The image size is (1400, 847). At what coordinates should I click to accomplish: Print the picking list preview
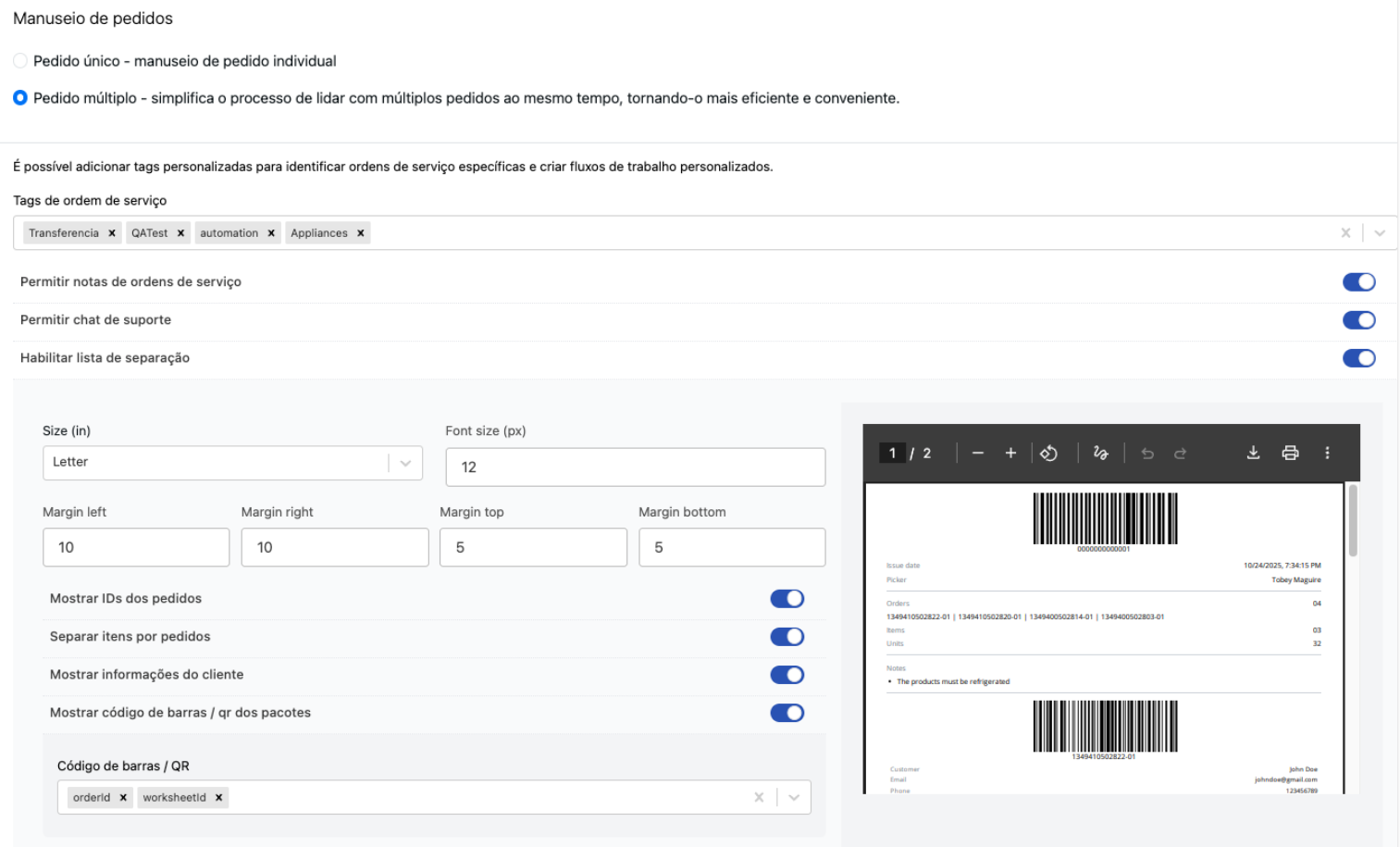[x=1290, y=453]
